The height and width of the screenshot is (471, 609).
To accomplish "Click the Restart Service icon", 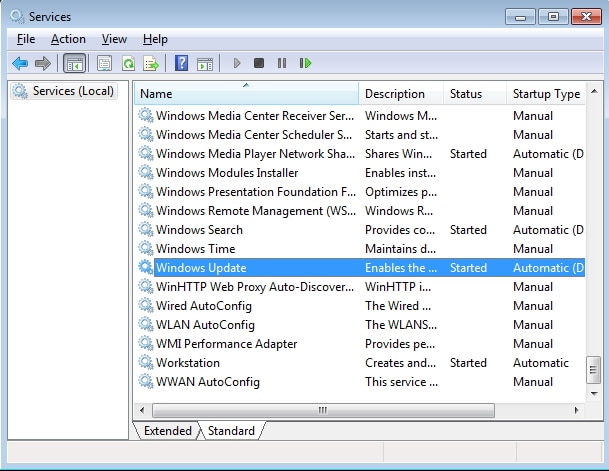I will tap(305, 63).
